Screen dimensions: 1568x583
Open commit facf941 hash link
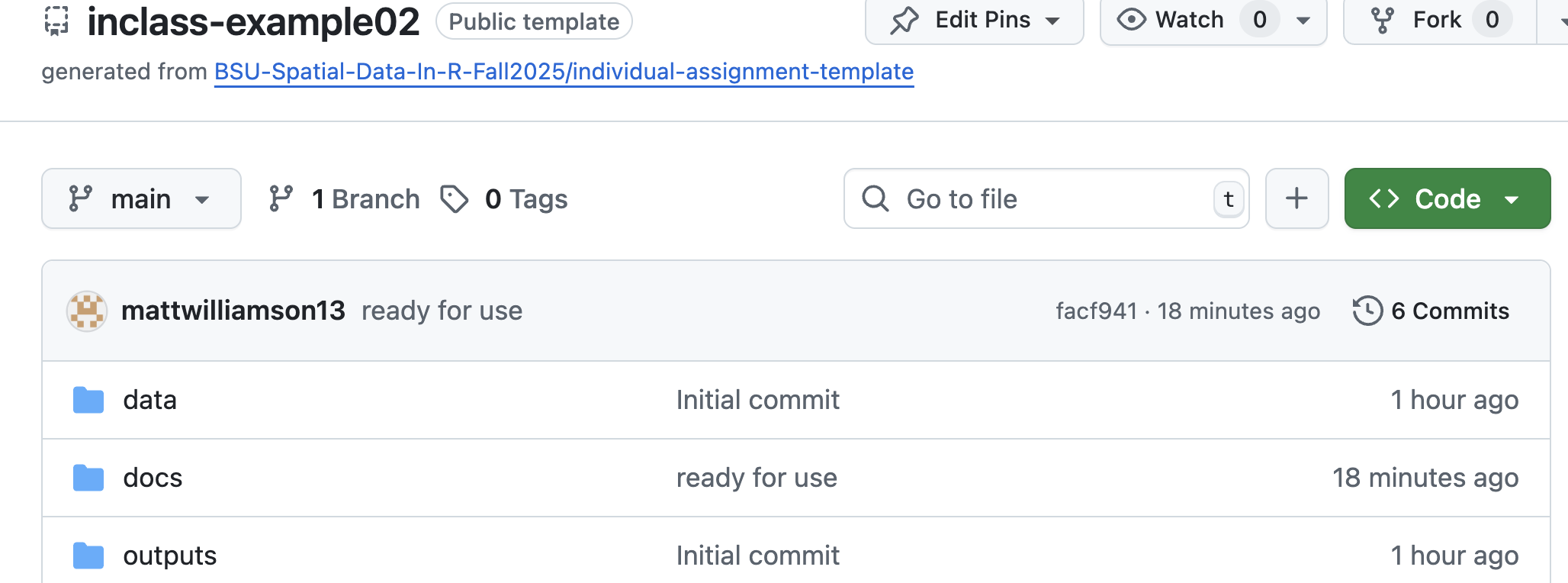[1096, 311]
